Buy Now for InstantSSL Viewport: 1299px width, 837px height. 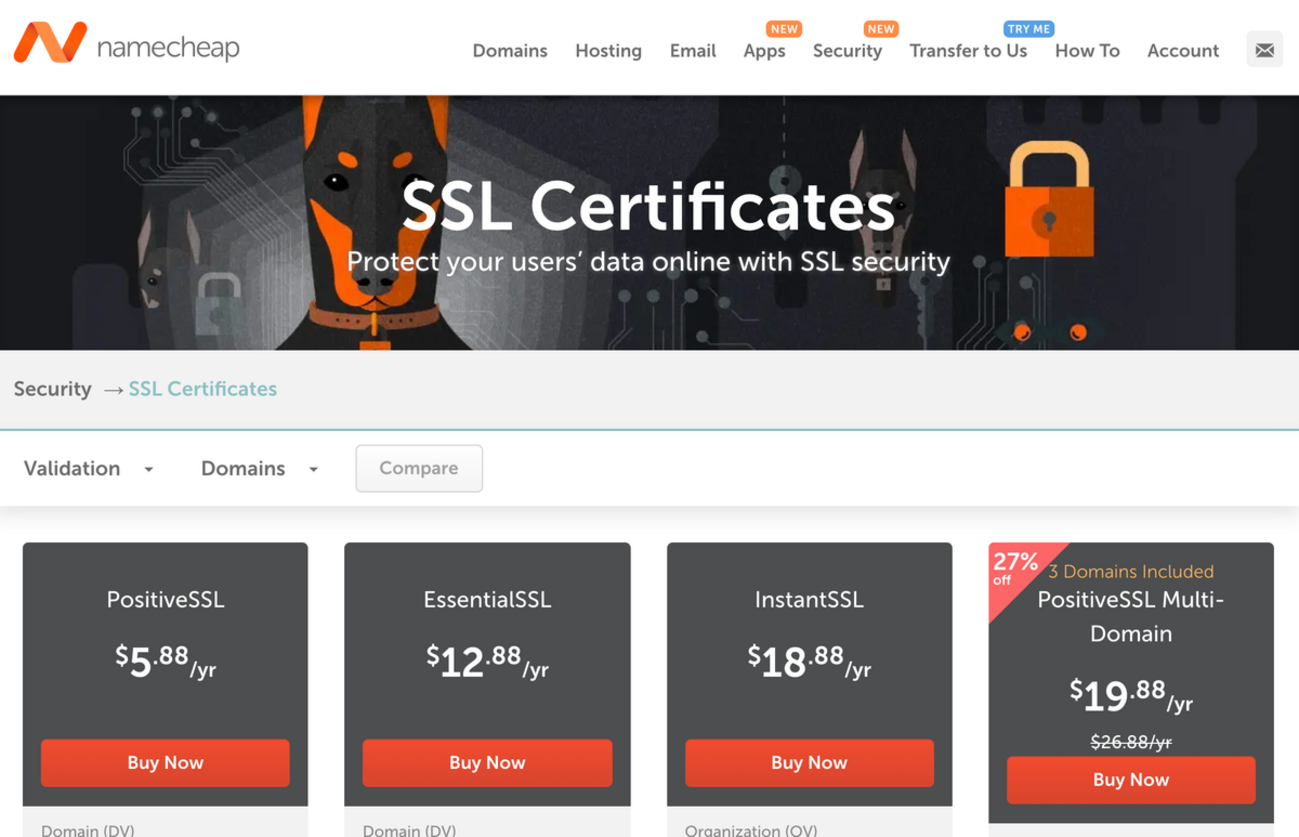(x=809, y=763)
